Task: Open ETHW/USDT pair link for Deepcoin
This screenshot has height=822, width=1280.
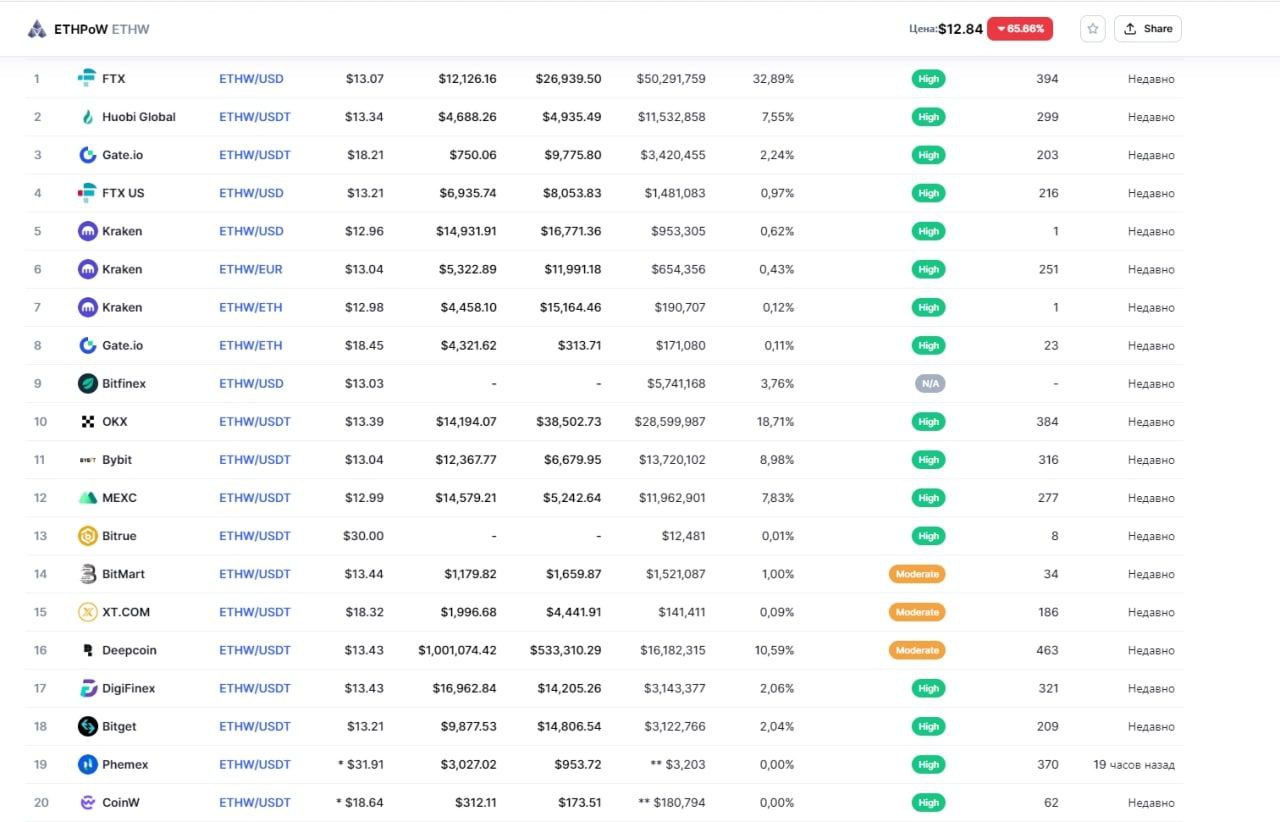Action: coord(255,650)
